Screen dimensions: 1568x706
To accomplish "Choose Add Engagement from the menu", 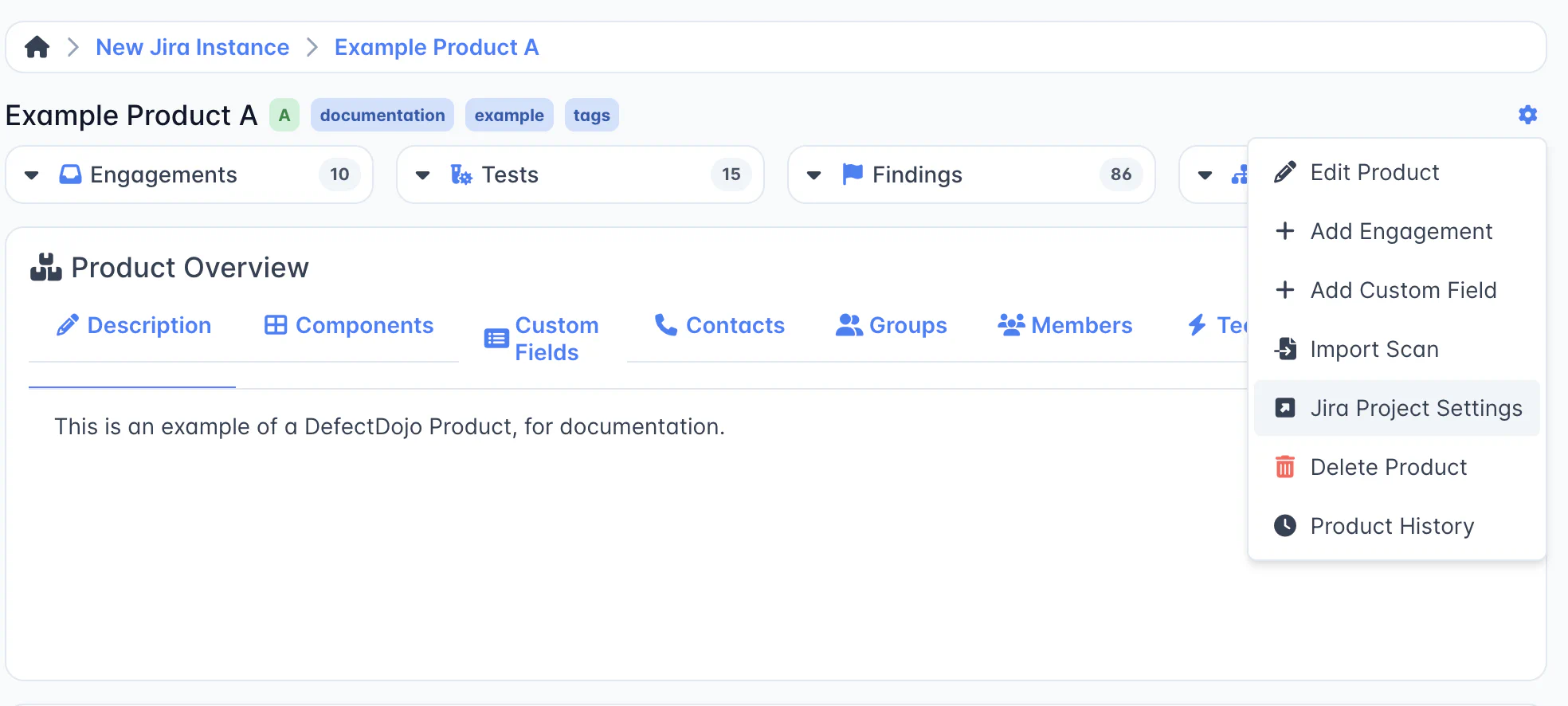I will point(1401,231).
